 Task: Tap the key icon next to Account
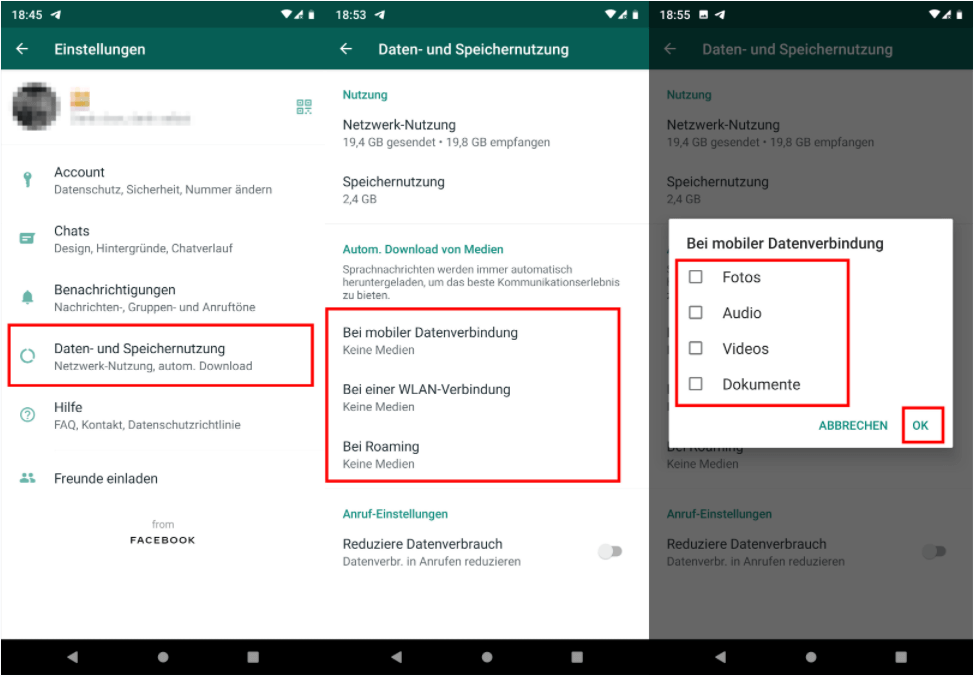click(27, 180)
